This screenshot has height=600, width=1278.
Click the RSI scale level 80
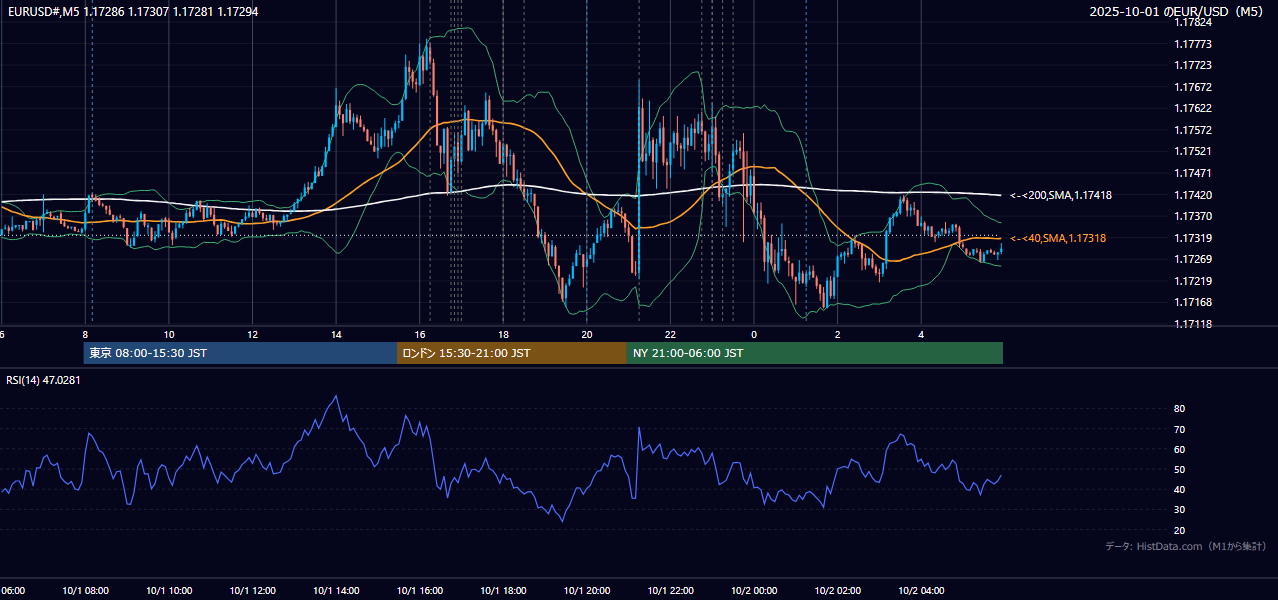[1179, 409]
